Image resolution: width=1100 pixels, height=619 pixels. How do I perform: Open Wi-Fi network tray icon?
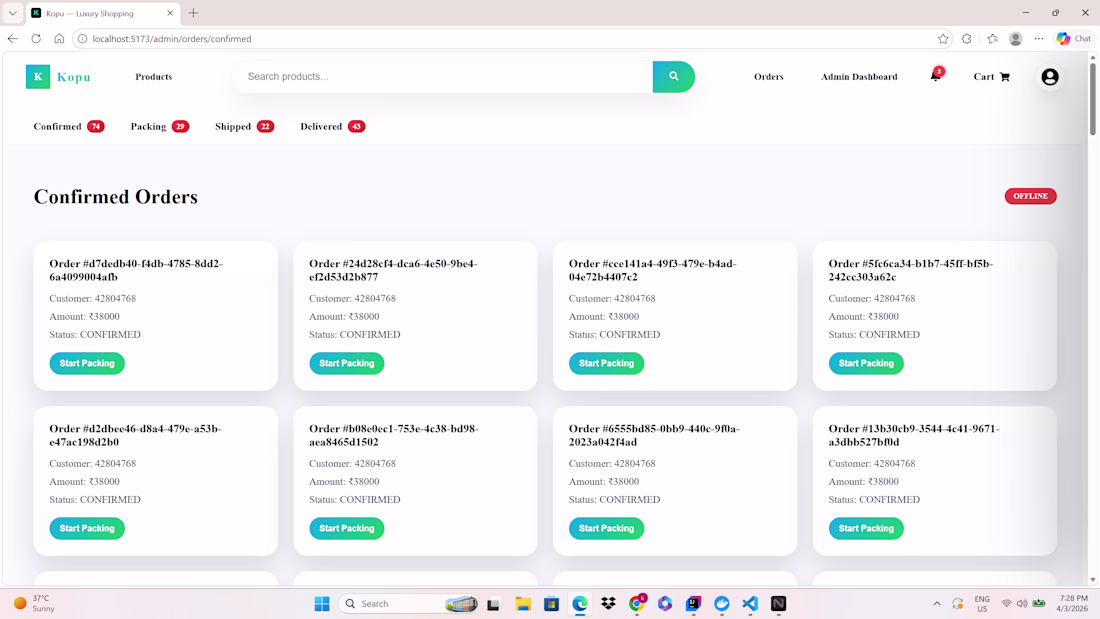click(1007, 604)
